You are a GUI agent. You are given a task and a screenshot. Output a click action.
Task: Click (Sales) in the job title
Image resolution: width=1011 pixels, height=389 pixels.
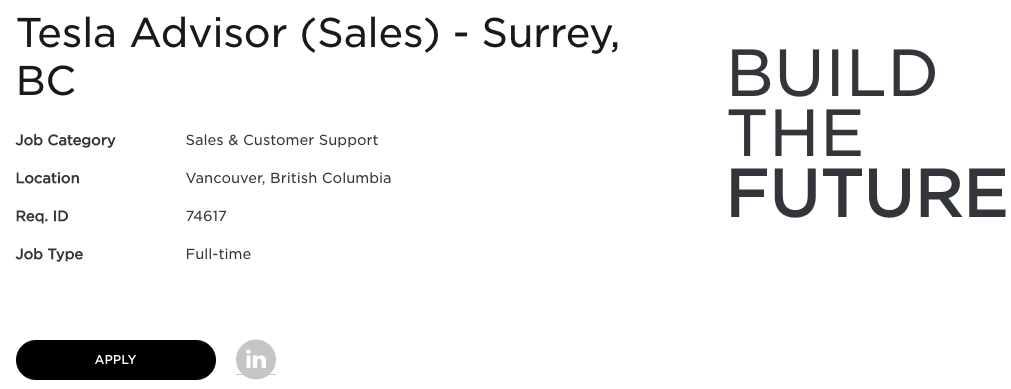(x=370, y=33)
